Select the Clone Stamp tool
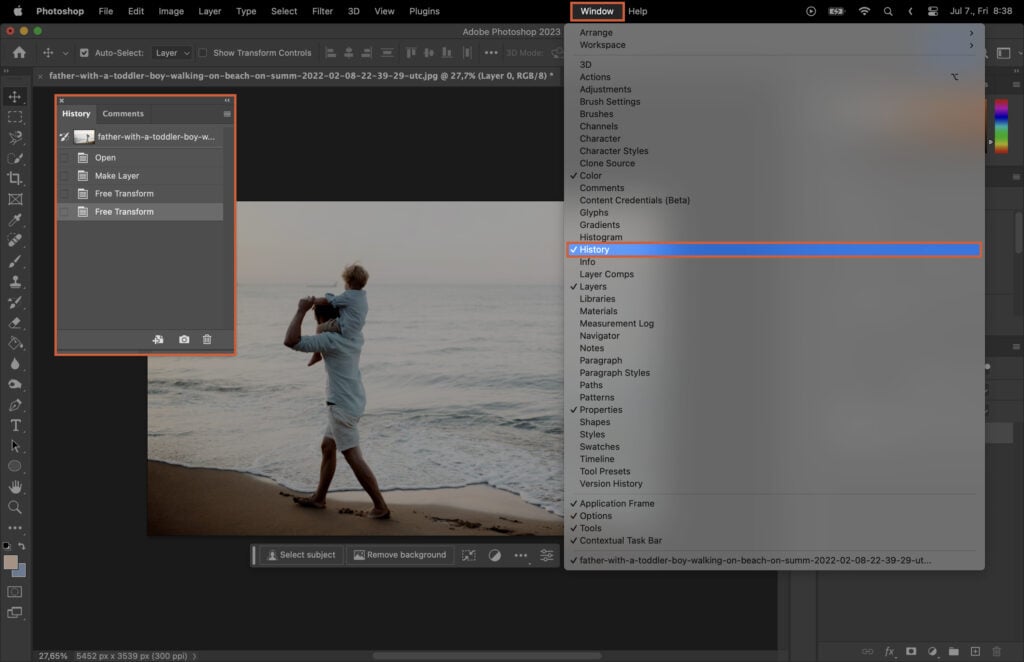The image size is (1024, 662). 15,278
